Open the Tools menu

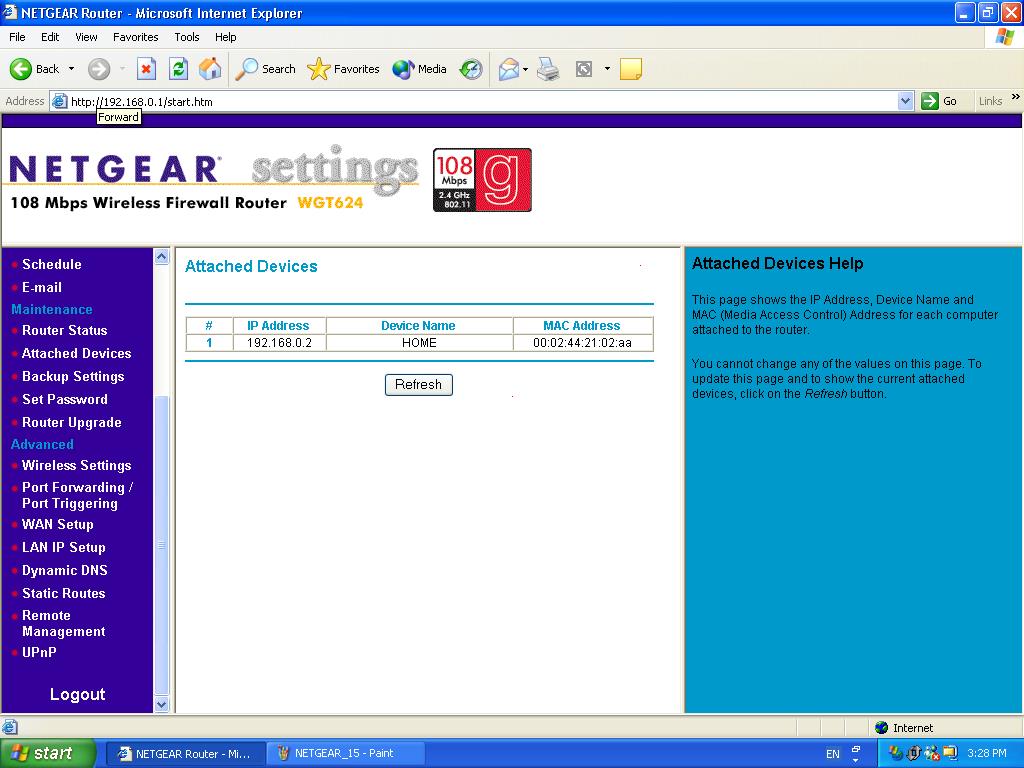(x=187, y=37)
